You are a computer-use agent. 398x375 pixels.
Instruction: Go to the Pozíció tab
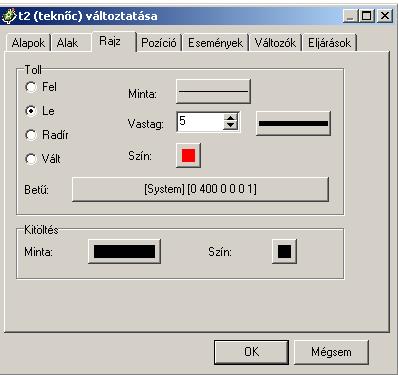point(159,43)
